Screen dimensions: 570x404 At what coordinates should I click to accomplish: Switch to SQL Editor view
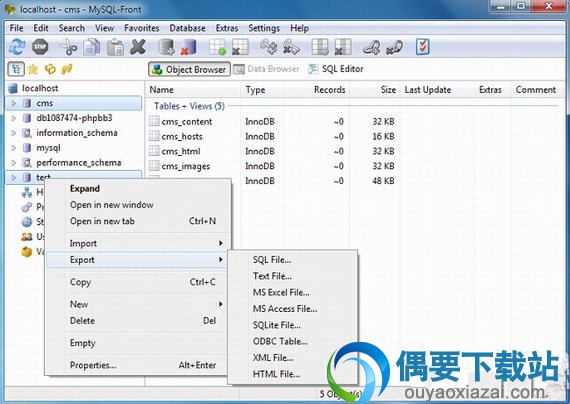336,69
